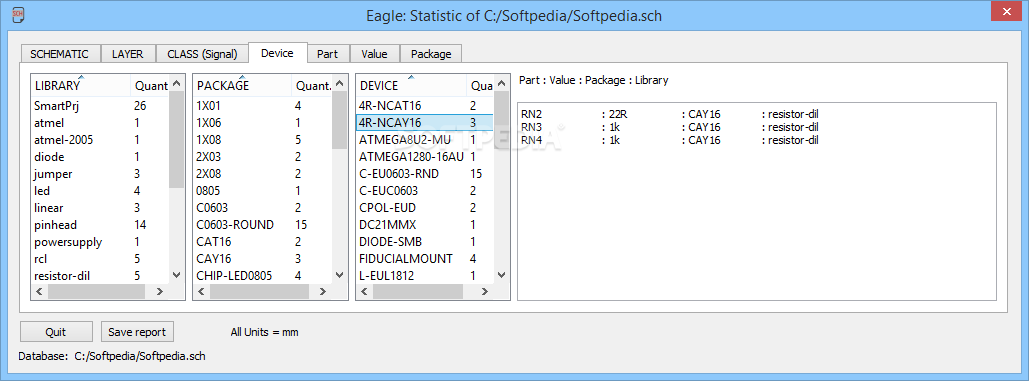Click DEVICE list vertical scrollbar down arrow
This screenshot has height=381, width=1029.
501,275
